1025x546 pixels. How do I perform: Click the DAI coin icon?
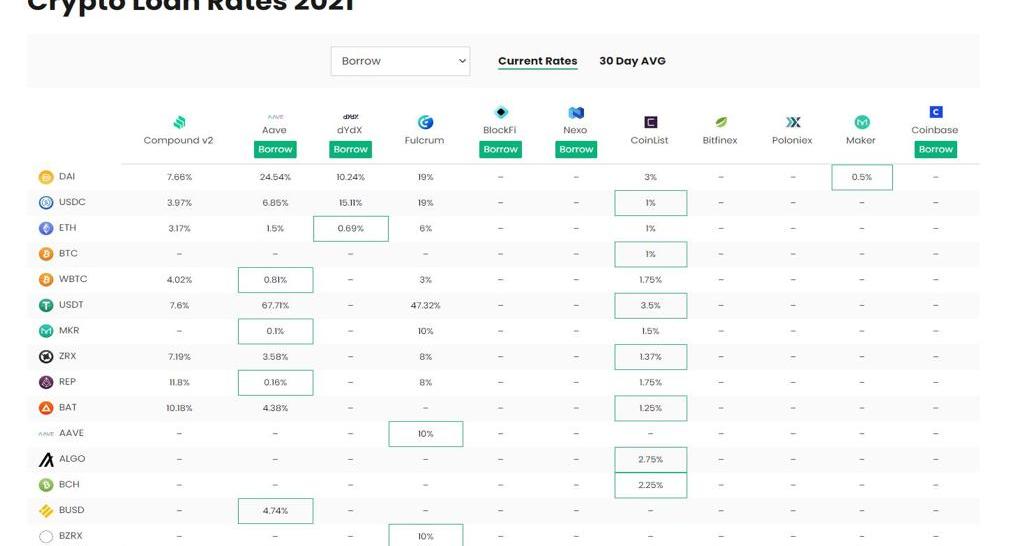(46, 177)
